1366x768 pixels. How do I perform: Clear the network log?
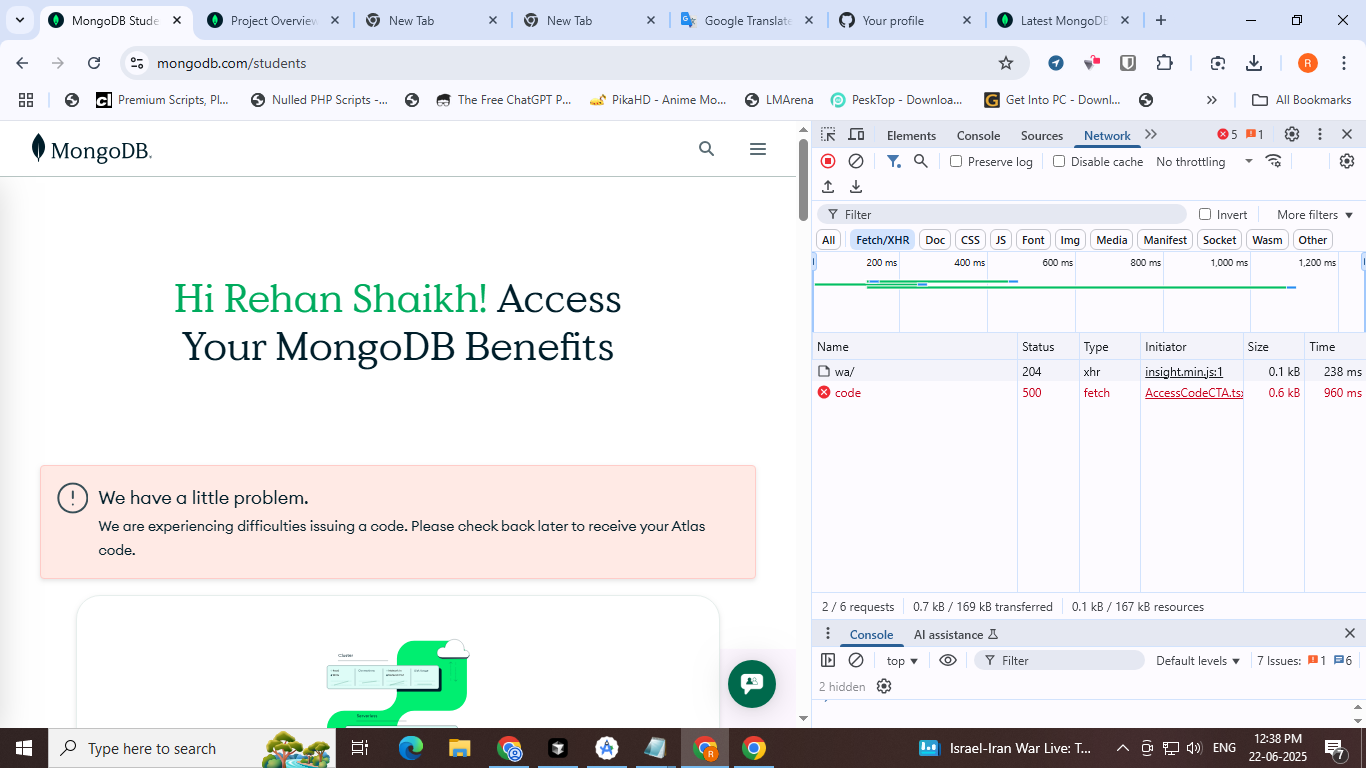856,161
